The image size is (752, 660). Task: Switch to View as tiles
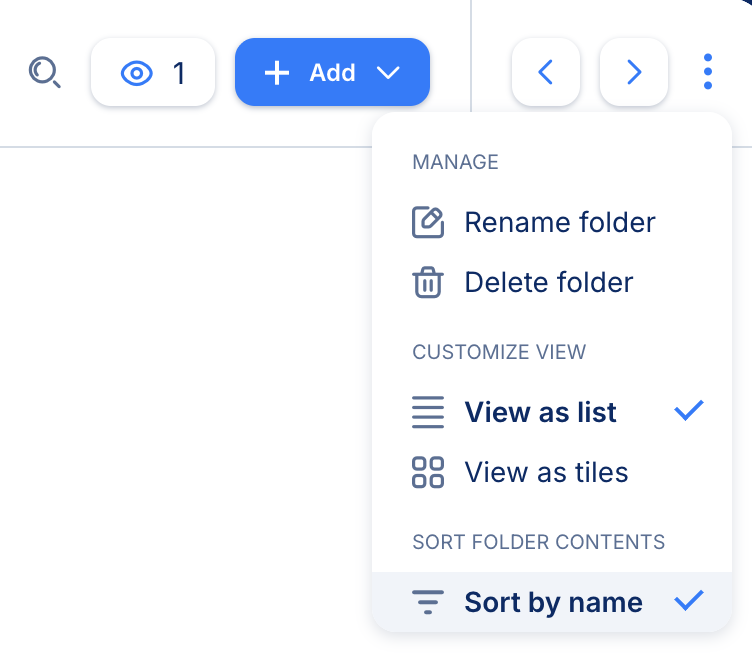pyautogui.click(x=546, y=472)
